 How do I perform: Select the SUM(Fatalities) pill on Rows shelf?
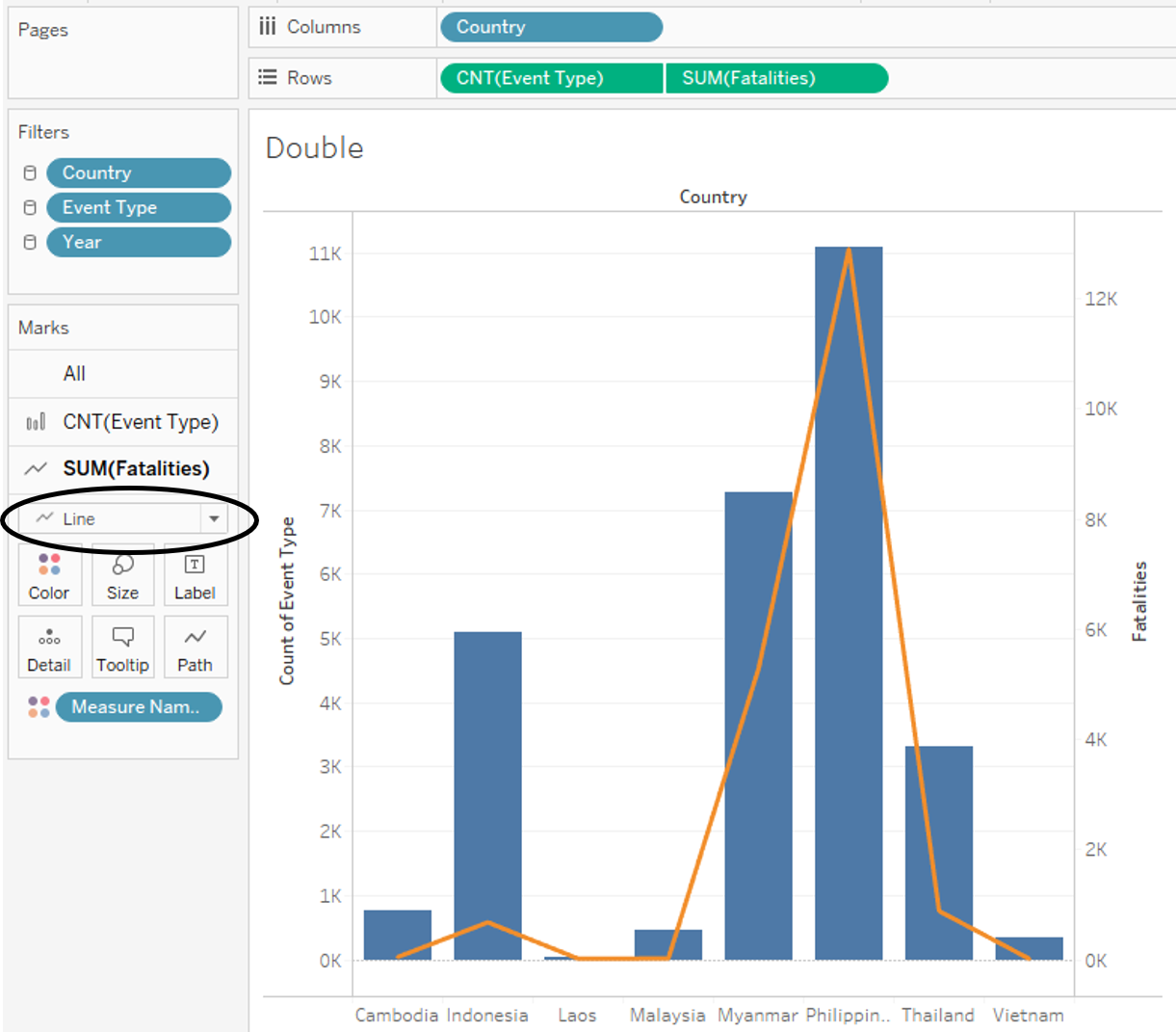[x=776, y=78]
